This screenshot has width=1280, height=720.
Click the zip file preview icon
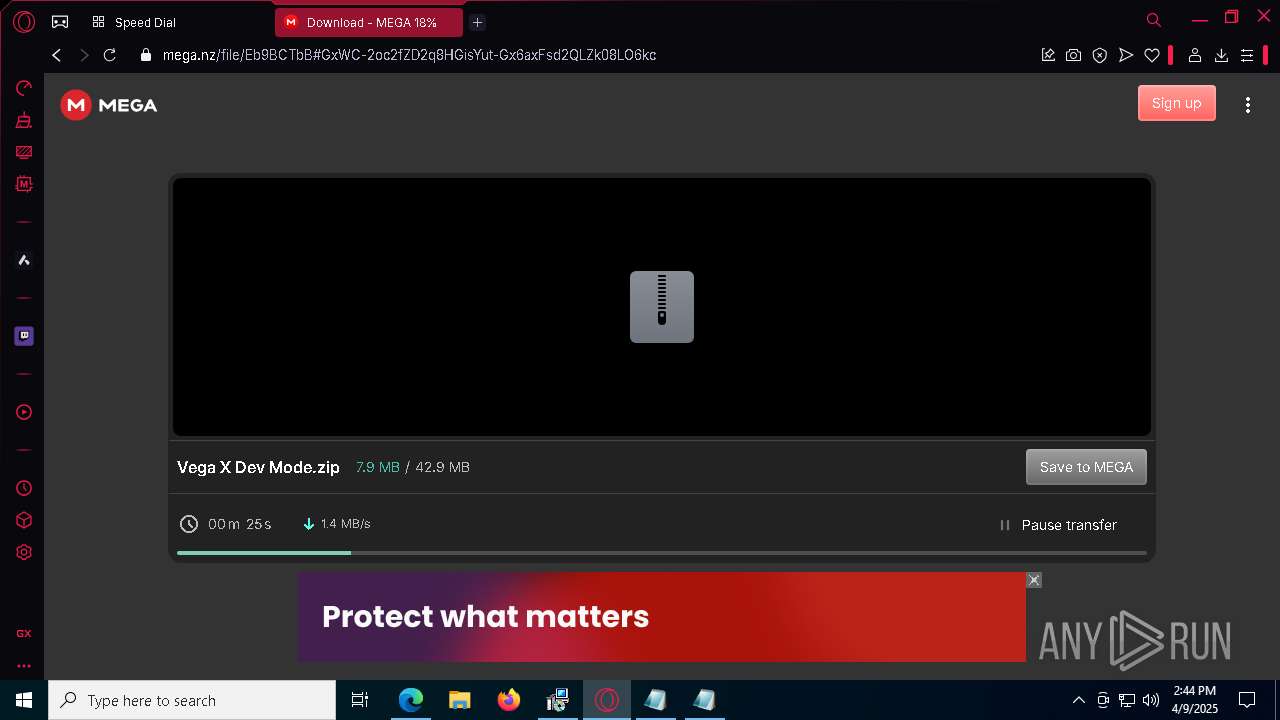tap(662, 307)
